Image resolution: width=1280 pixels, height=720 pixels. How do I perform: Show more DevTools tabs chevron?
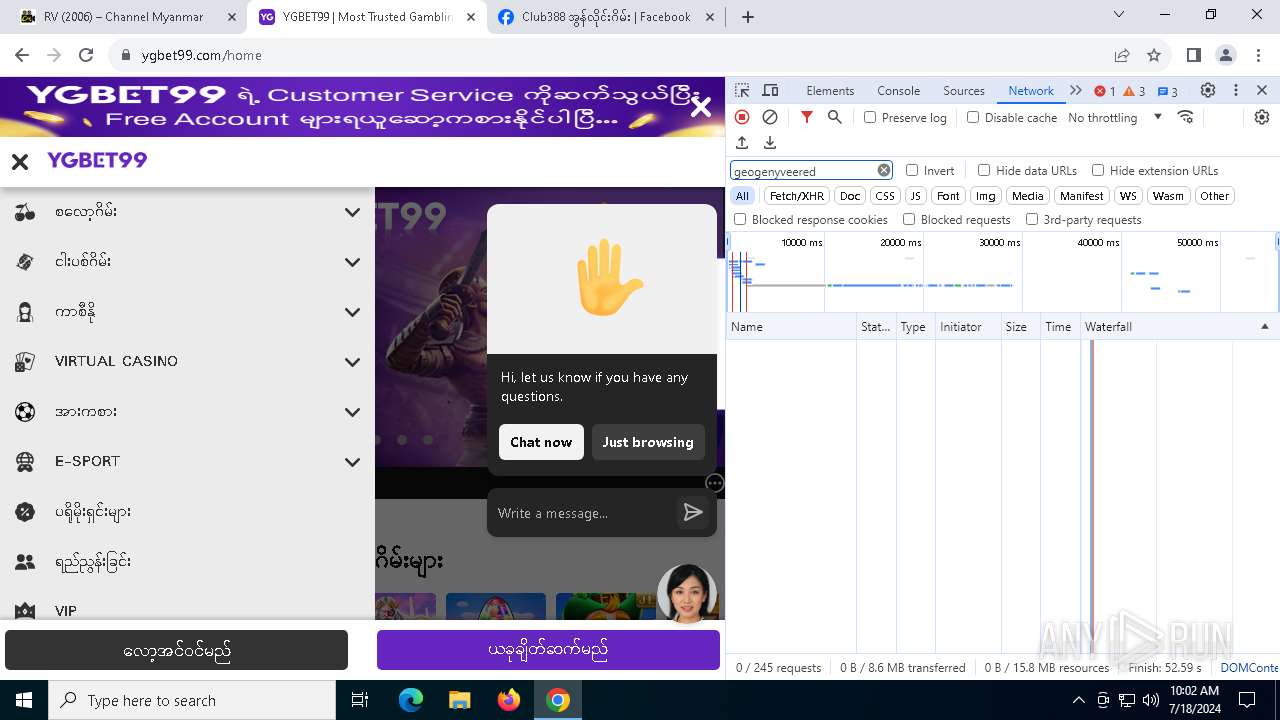(1076, 90)
